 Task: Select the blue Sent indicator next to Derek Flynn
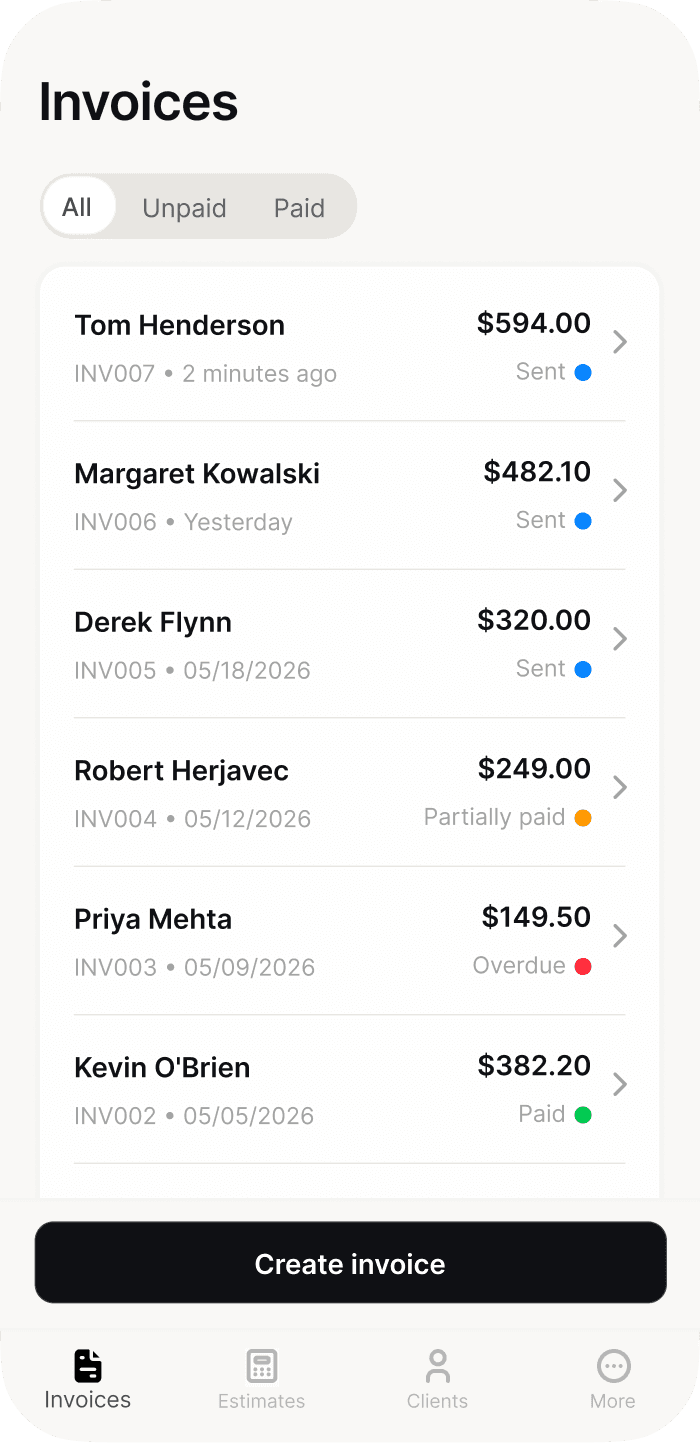584,669
